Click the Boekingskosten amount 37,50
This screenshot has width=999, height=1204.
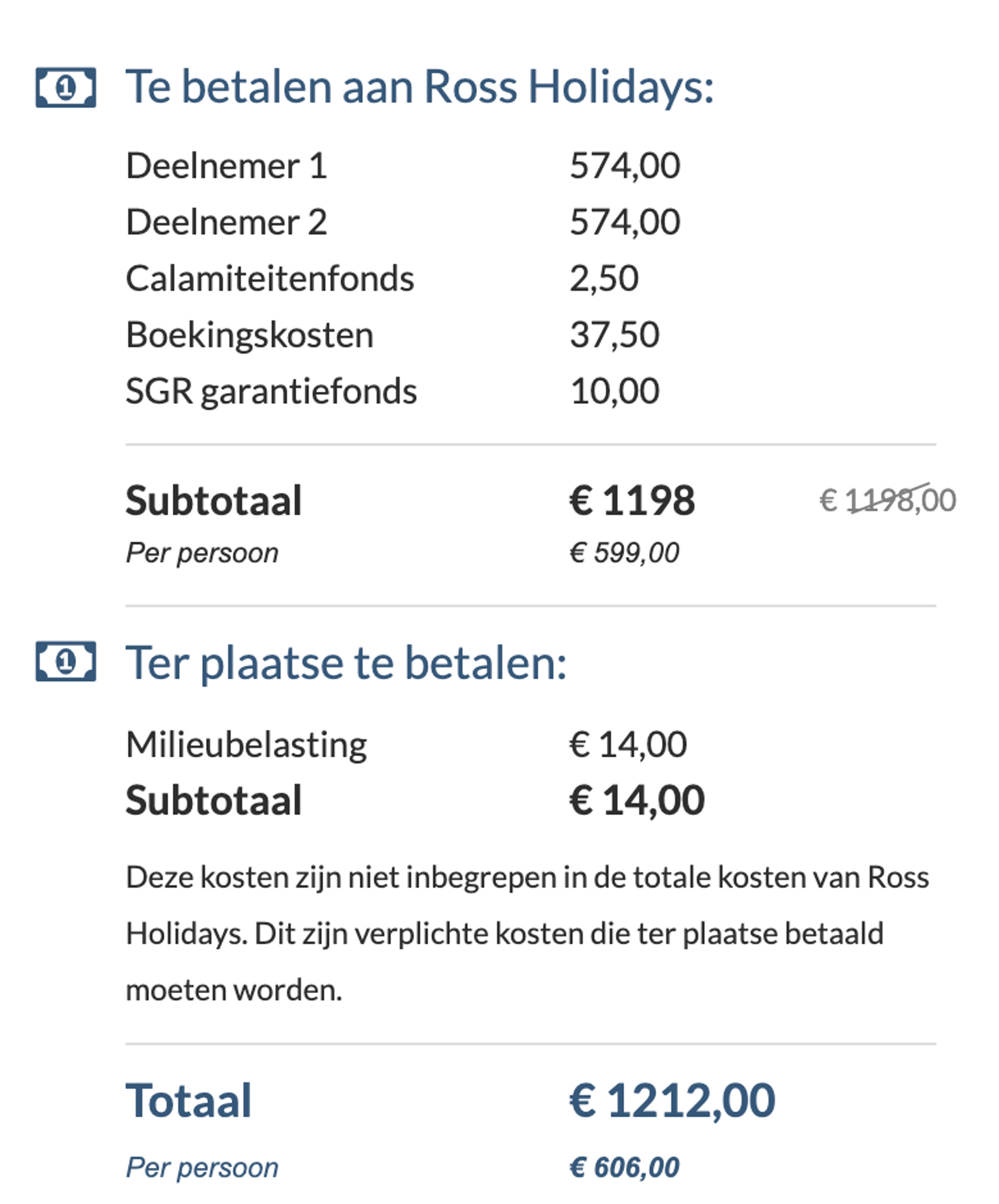(x=614, y=335)
